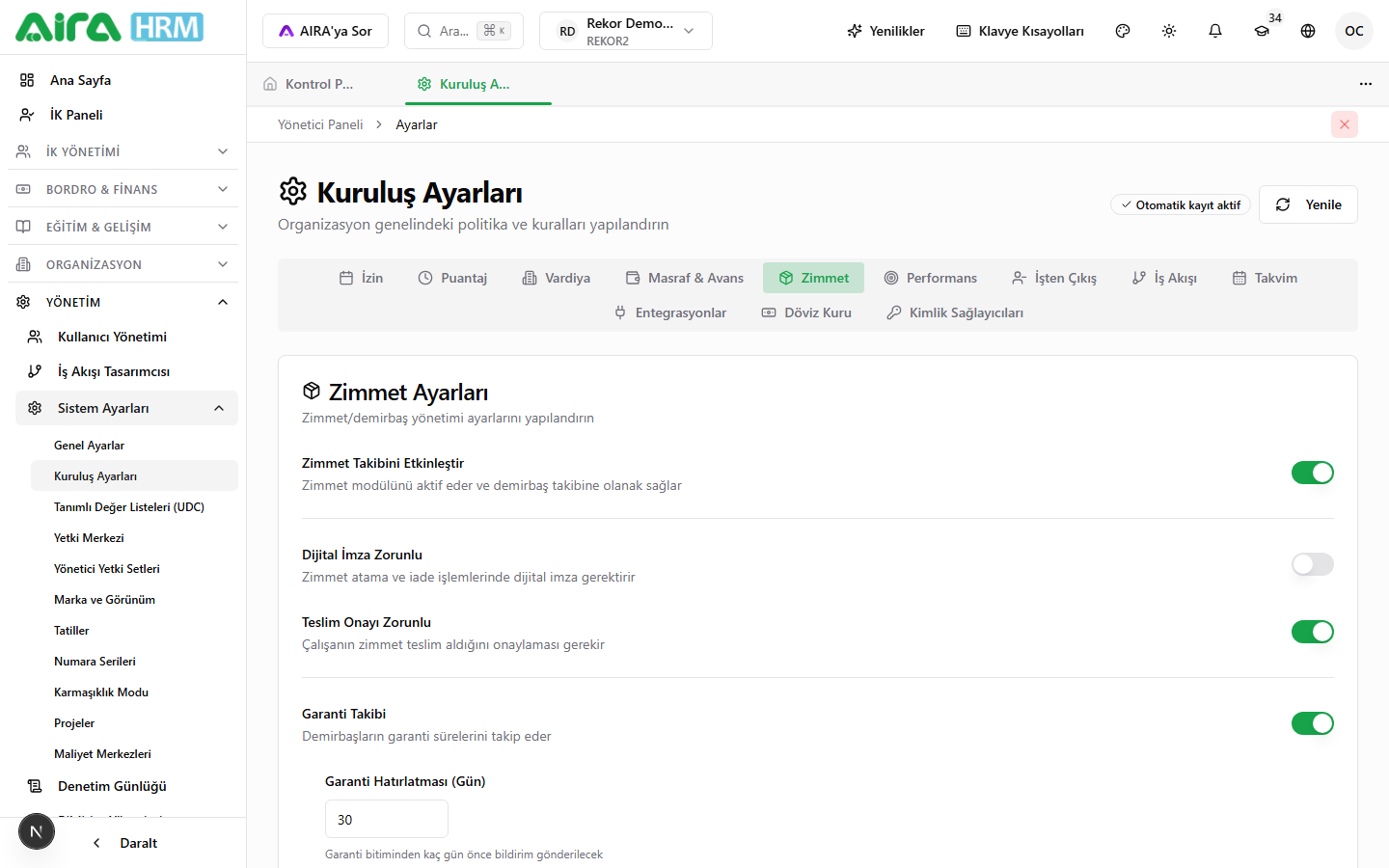
Task: Toggle light mode sun icon
Action: 1169,31
